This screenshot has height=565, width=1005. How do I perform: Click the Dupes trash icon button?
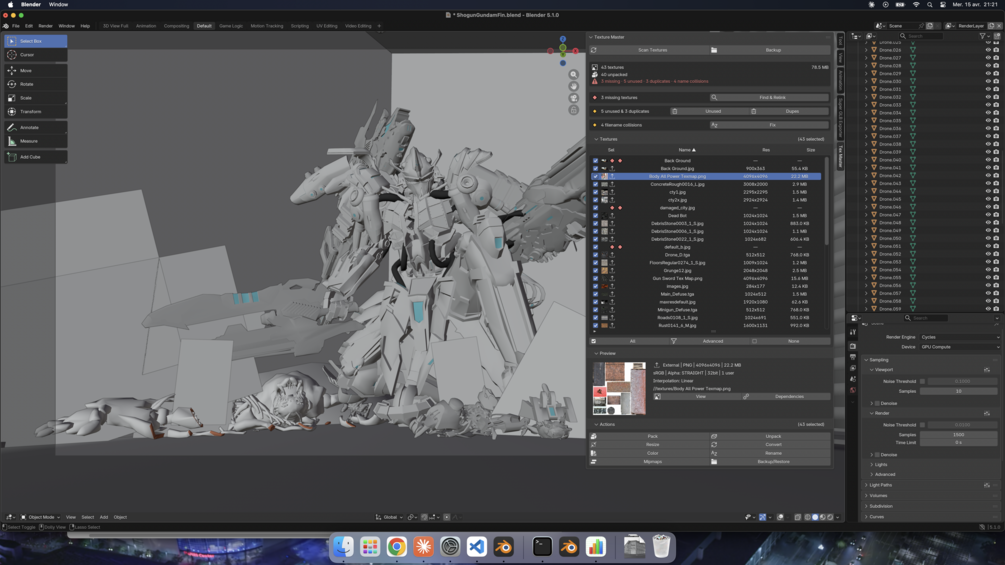click(754, 111)
